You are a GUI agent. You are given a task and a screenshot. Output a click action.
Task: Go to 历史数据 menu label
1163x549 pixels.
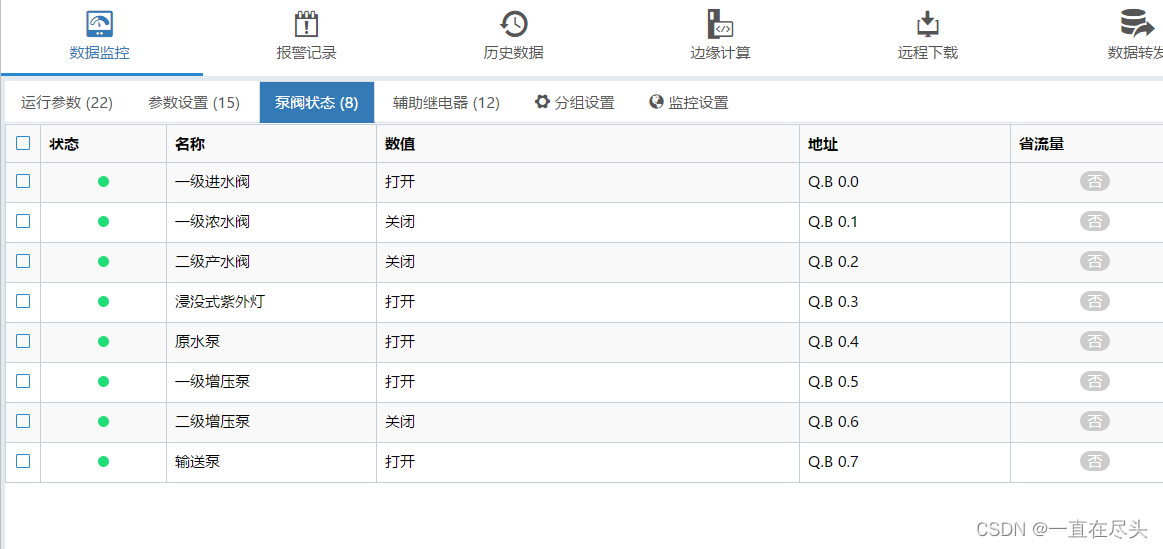pos(513,53)
